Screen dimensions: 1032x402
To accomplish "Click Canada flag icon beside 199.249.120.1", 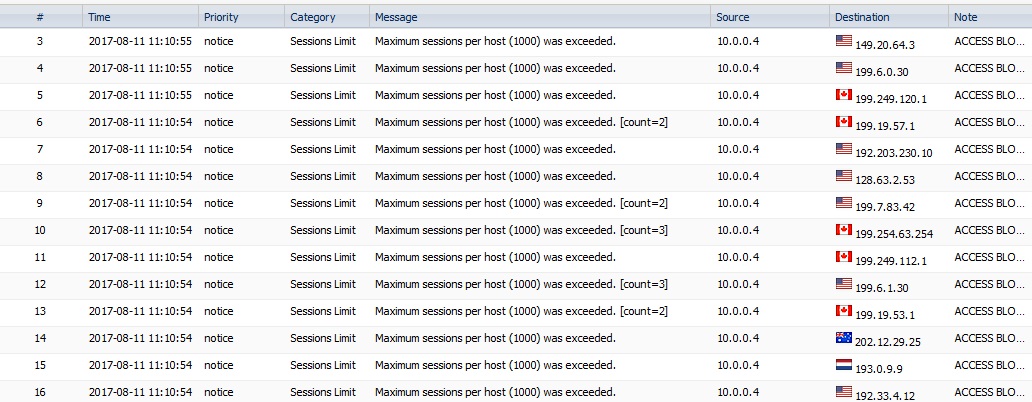I will [843, 95].
